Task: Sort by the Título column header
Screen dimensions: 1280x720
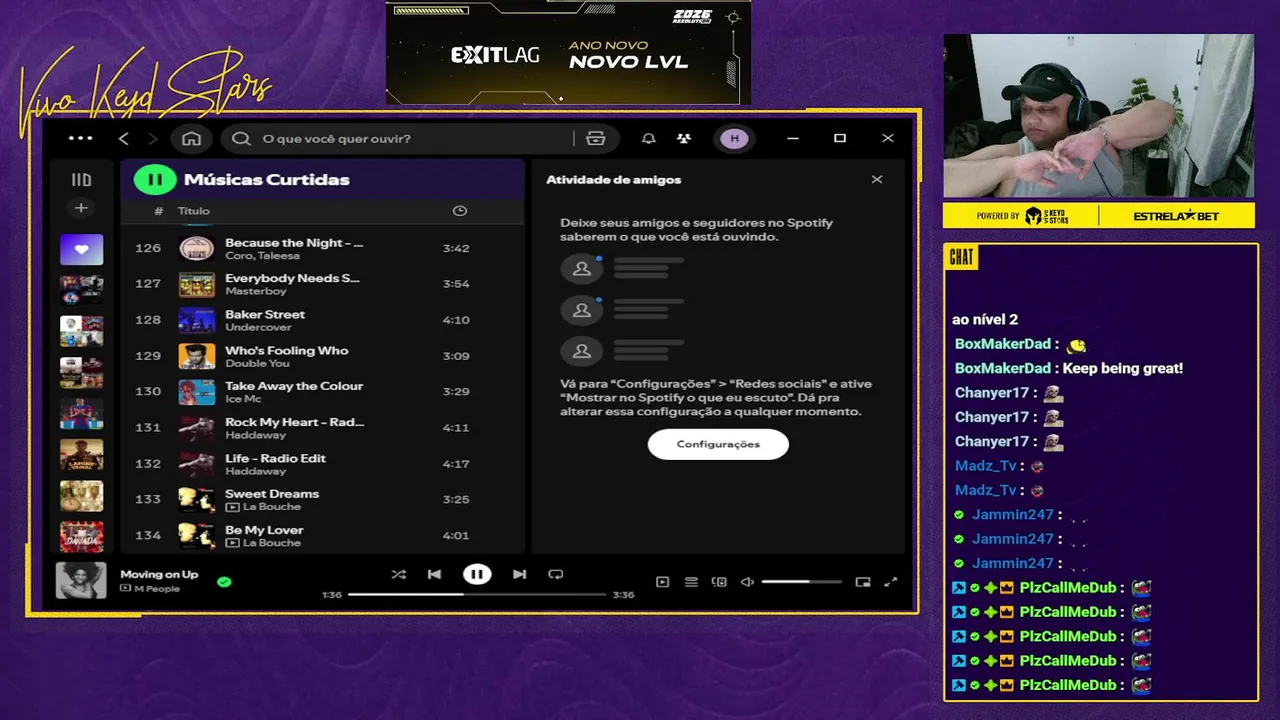Action: [x=194, y=211]
